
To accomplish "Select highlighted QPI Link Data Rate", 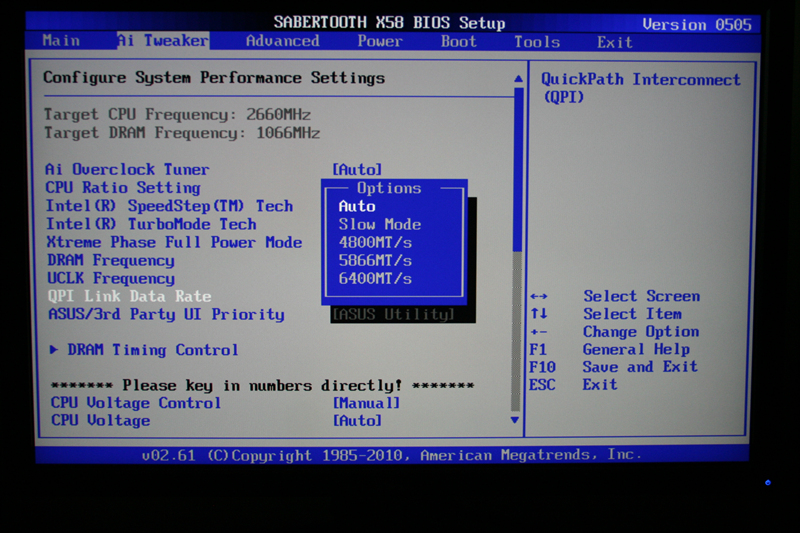I will coord(129,296).
